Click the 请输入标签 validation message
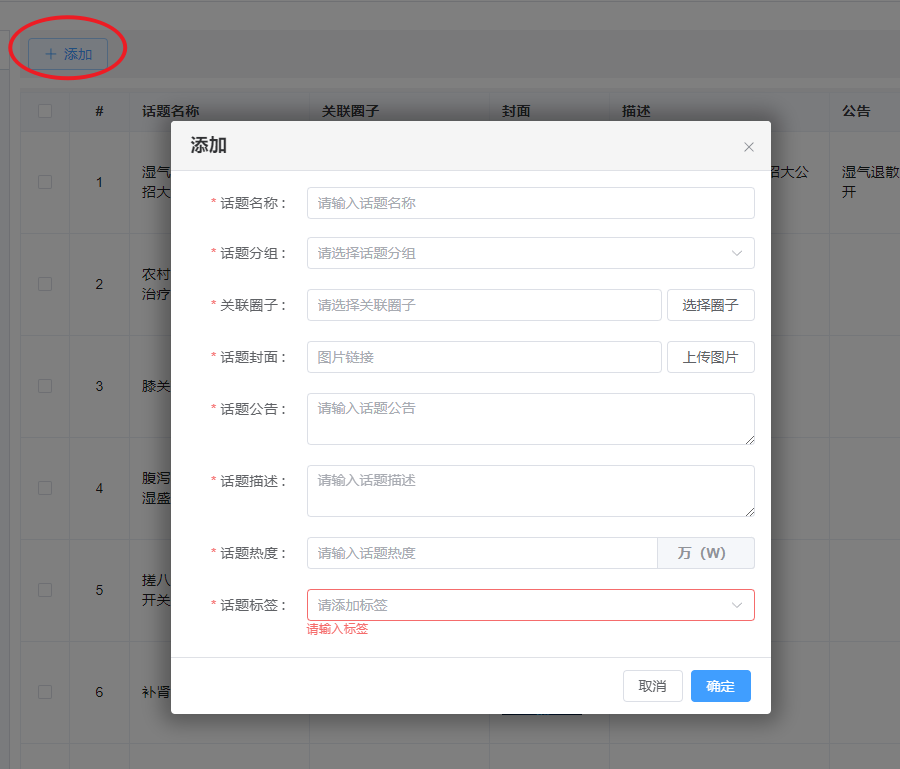 tap(337, 629)
